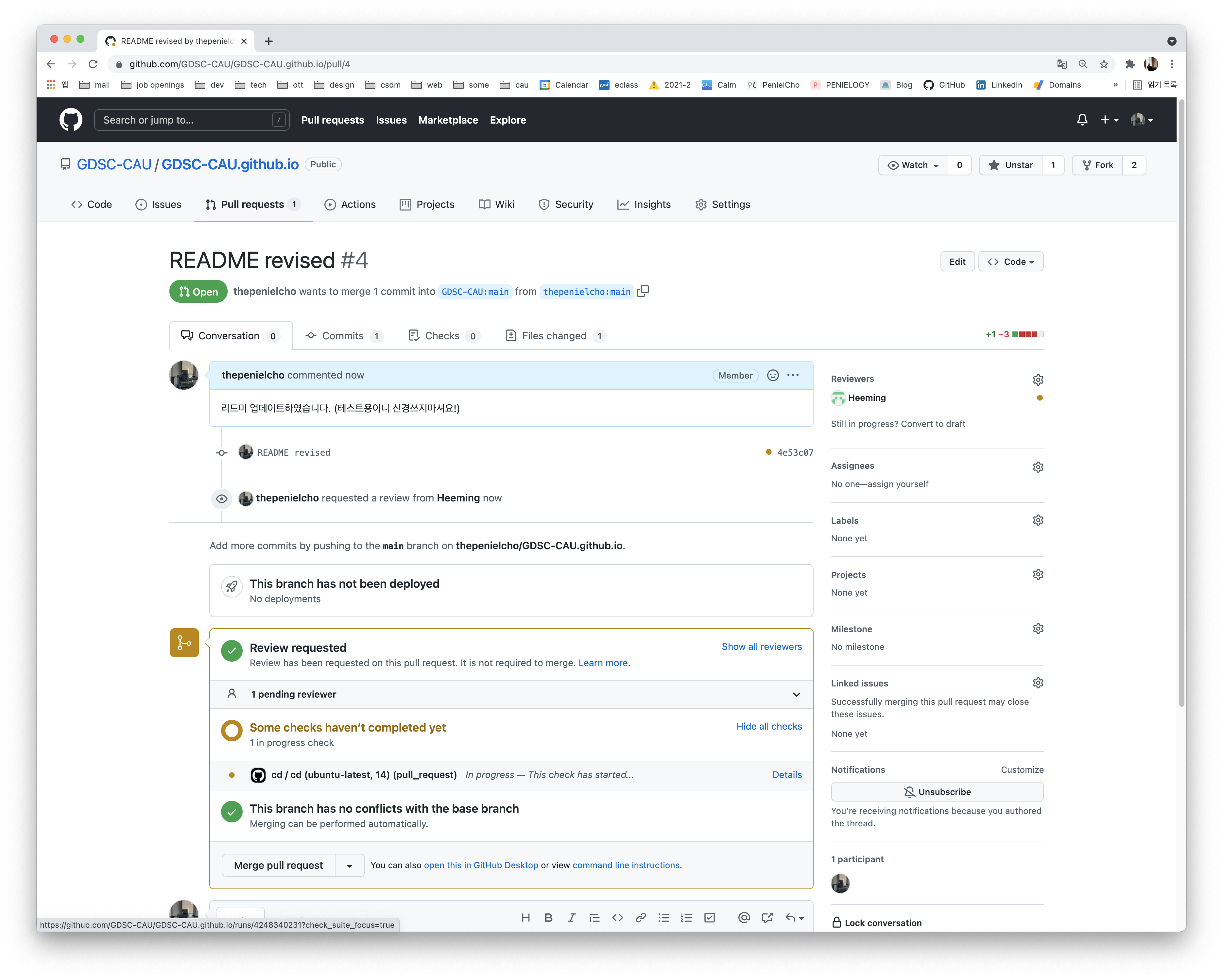The height and width of the screenshot is (980, 1223).
Task: Click the Labels gear icon
Action: [x=1038, y=520]
